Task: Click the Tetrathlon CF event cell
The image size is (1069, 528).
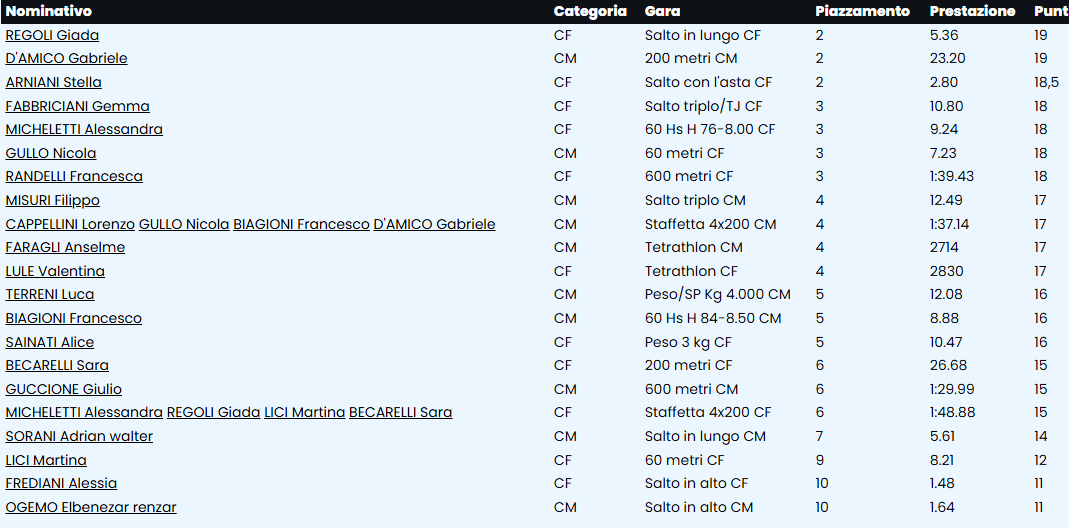Action: tap(691, 271)
